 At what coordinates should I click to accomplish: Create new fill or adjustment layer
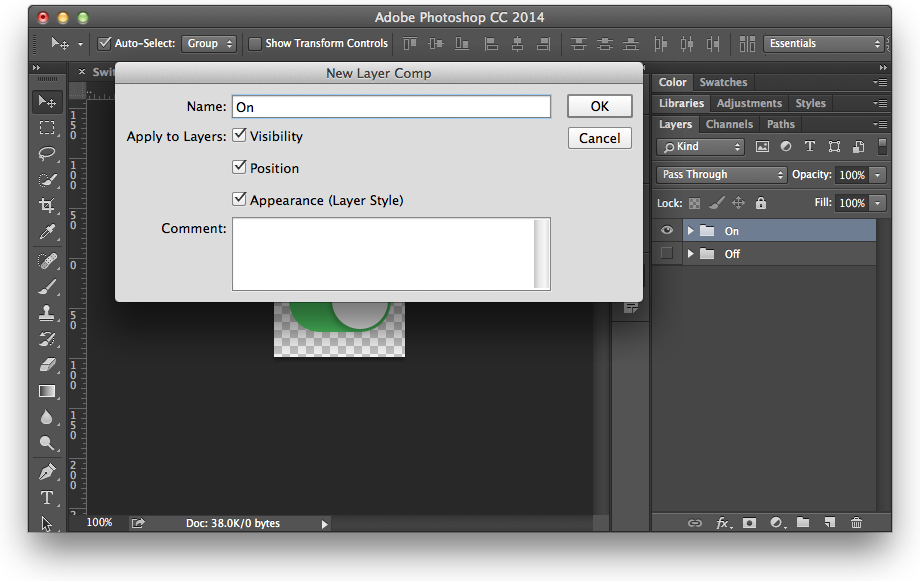(x=777, y=523)
